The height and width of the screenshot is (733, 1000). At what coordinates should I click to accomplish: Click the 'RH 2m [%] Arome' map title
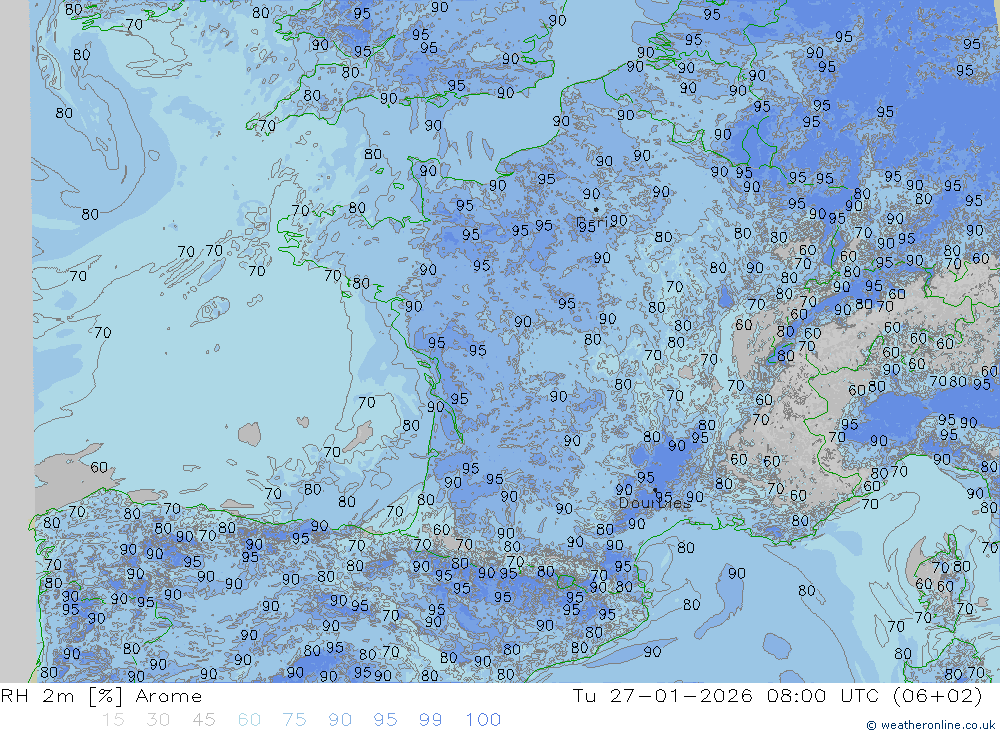click(x=101, y=696)
